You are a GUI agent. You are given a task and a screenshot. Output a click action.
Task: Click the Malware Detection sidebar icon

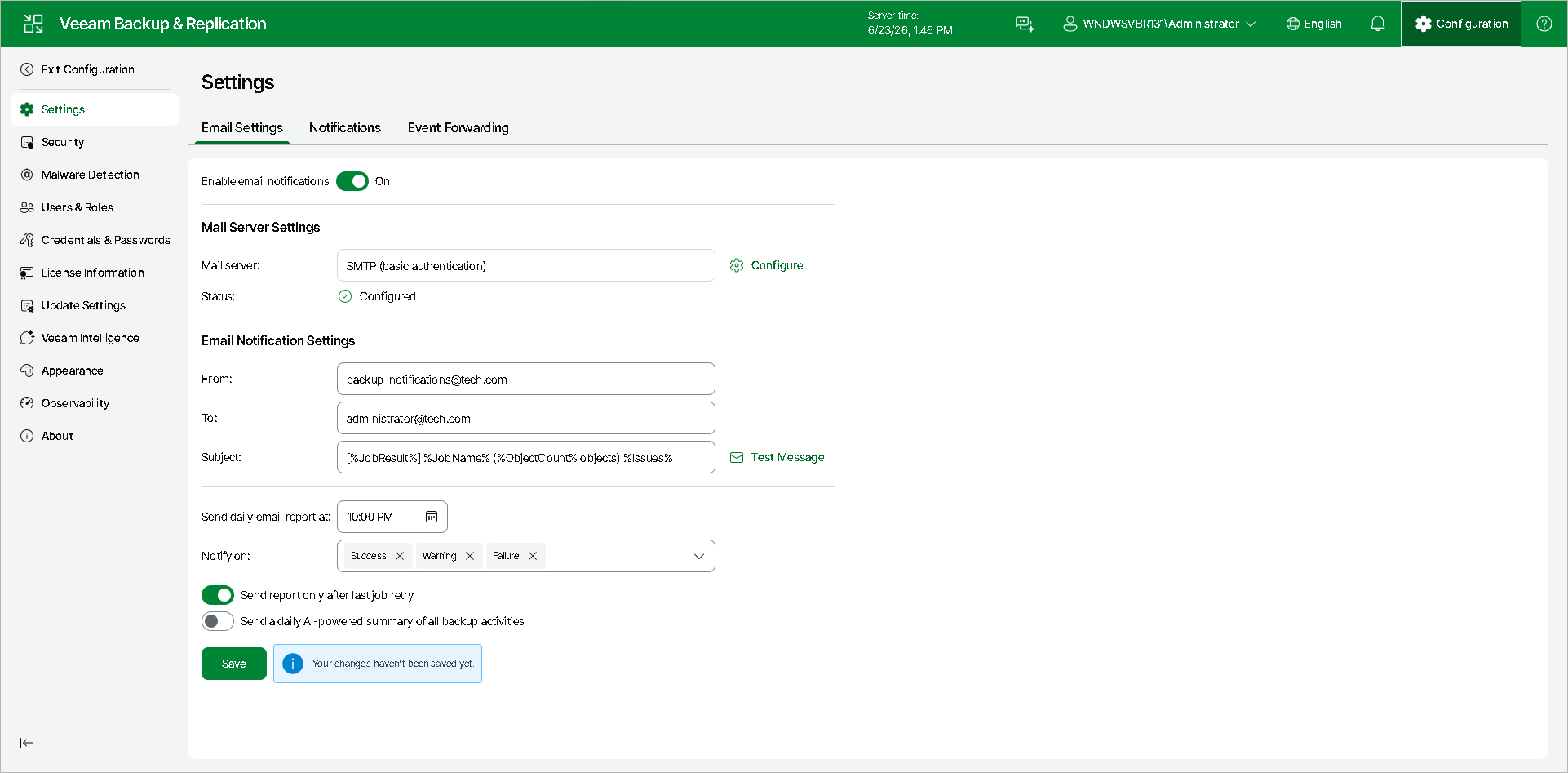(27, 175)
